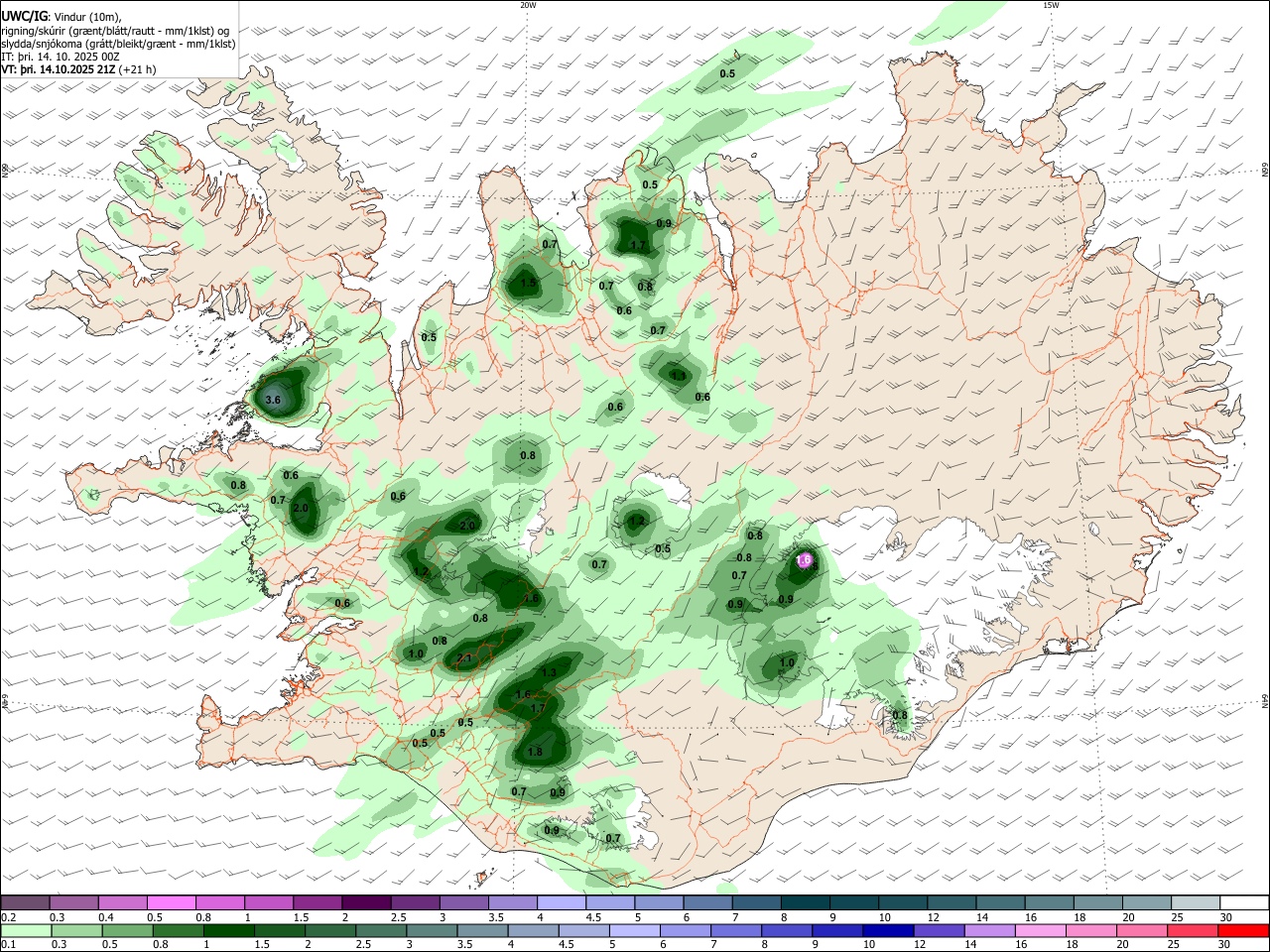Screen dimensions: 1270x952
Task: Click the rigning/skúrir legend description line
Action: pyautogui.click(x=115, y=31)
